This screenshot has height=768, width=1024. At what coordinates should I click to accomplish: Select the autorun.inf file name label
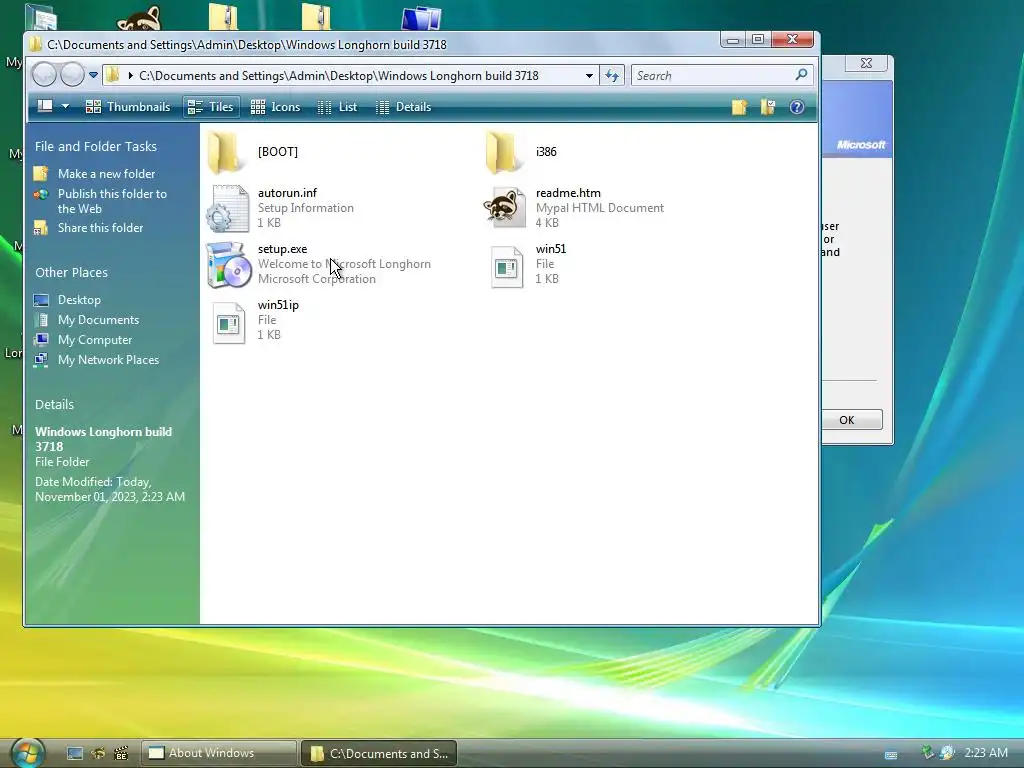pyautogui.click(x=287, y=193)
